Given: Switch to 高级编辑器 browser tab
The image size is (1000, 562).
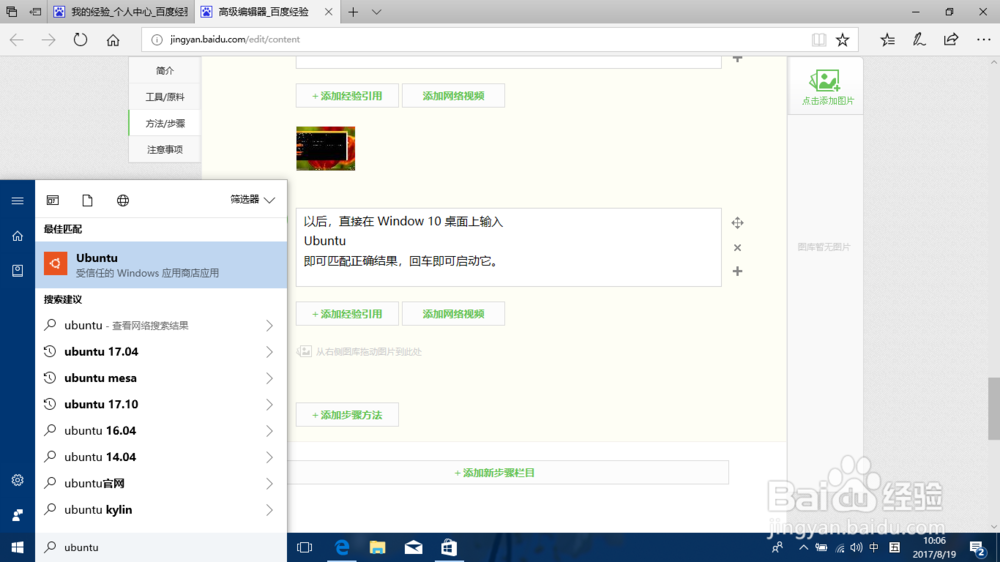Looking at the screenshot, I should click(x=267, y=12).
